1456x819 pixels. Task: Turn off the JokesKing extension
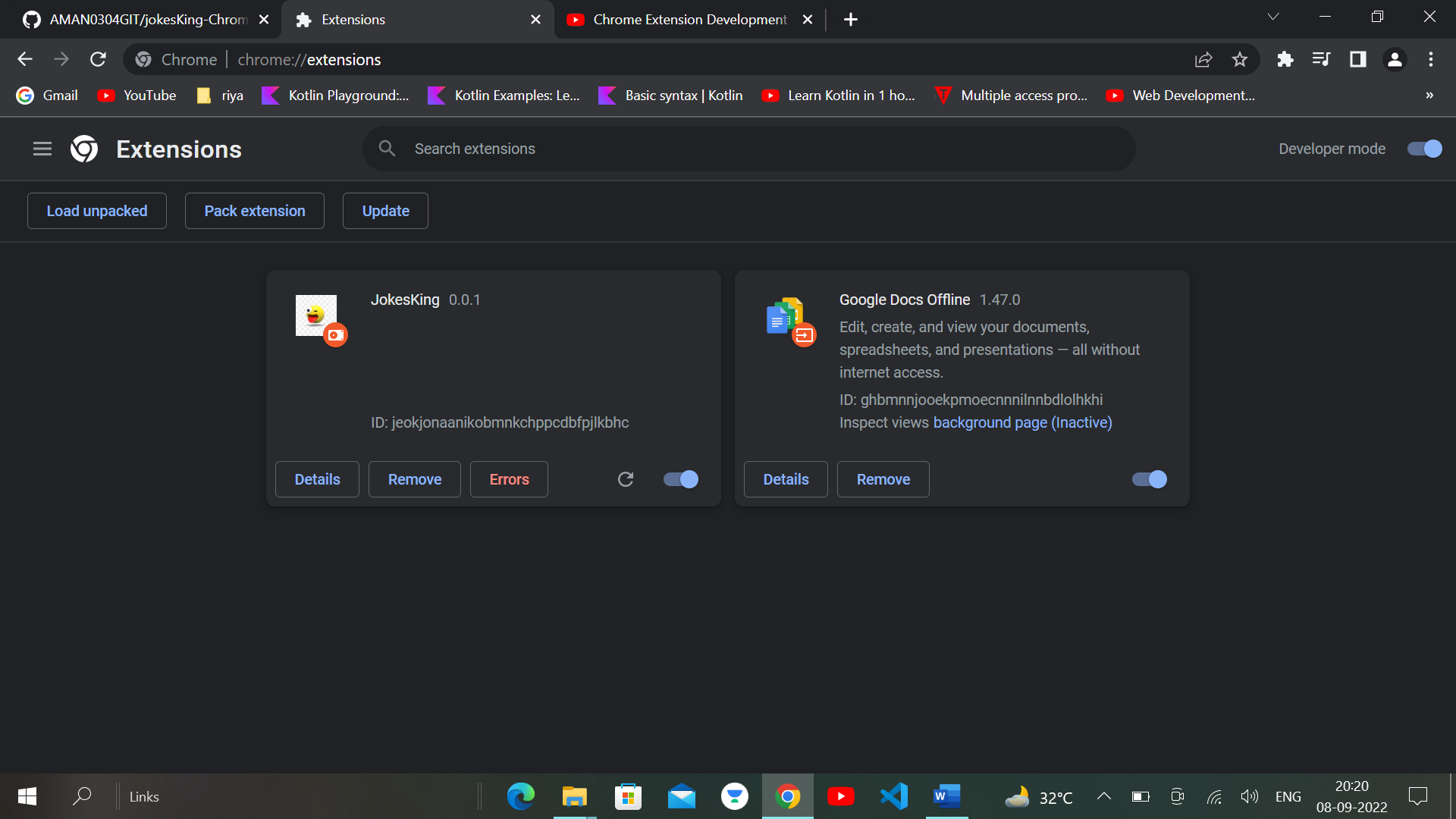pos(680,479)
